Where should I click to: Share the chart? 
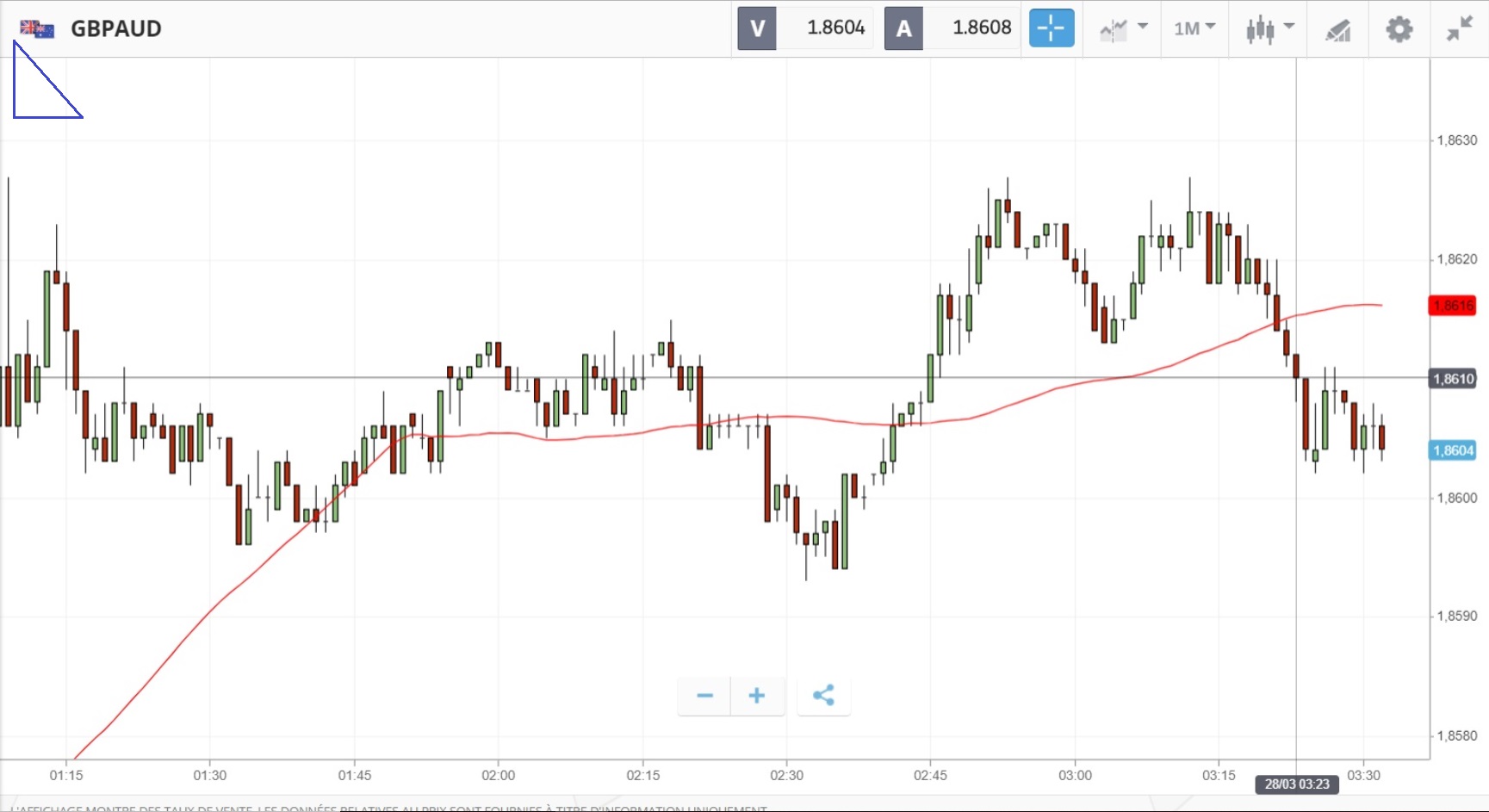point(823,696)
